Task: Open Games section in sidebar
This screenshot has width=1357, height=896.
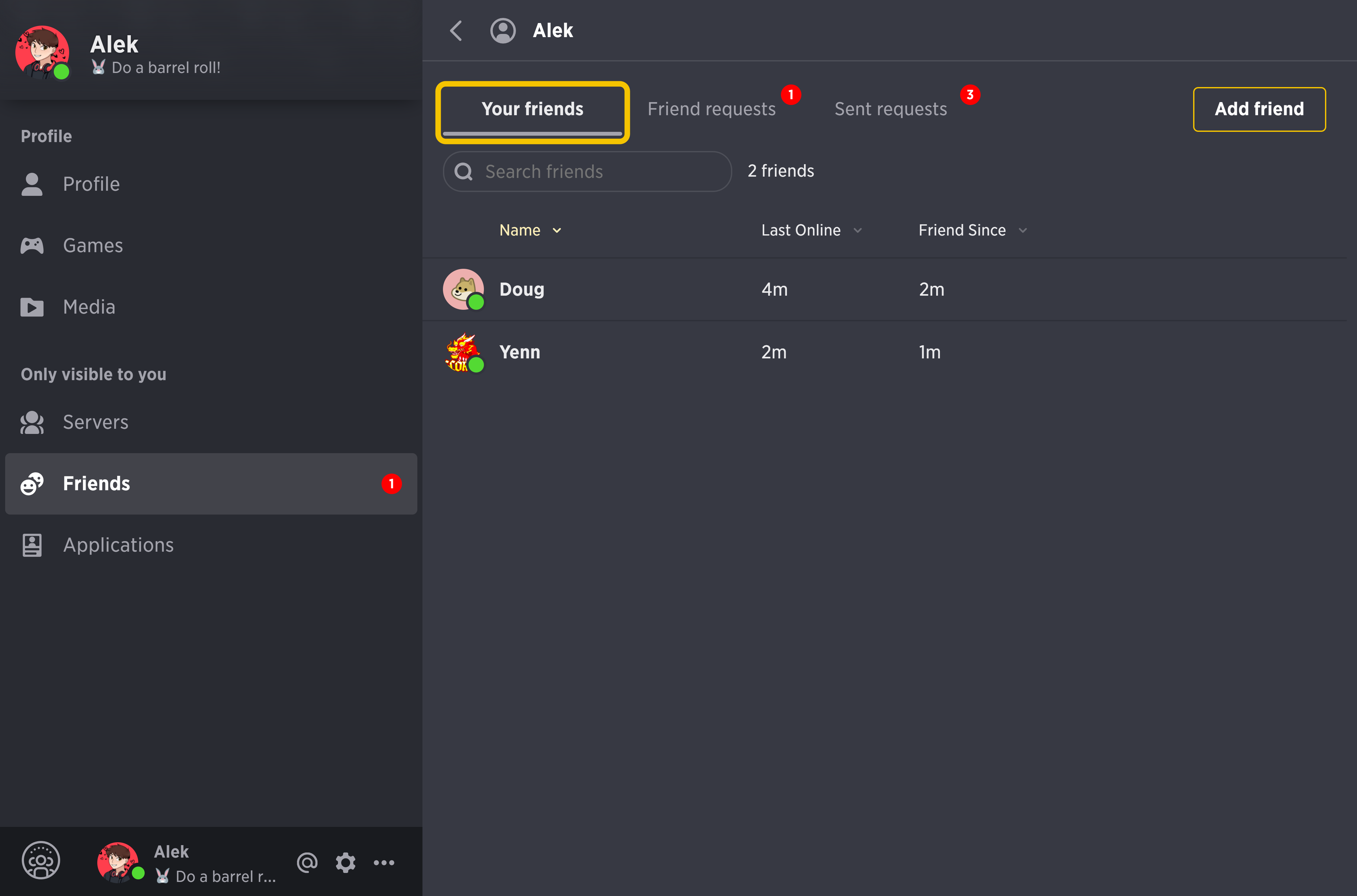Action: click(x=211, y=246)
